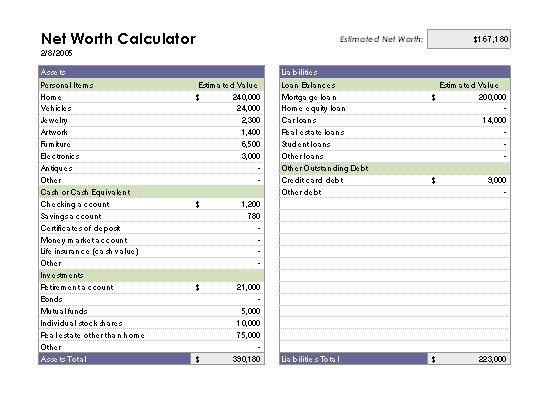
Task: Select the Net Worth Calculator title
Action: click(x=119, y=39)
